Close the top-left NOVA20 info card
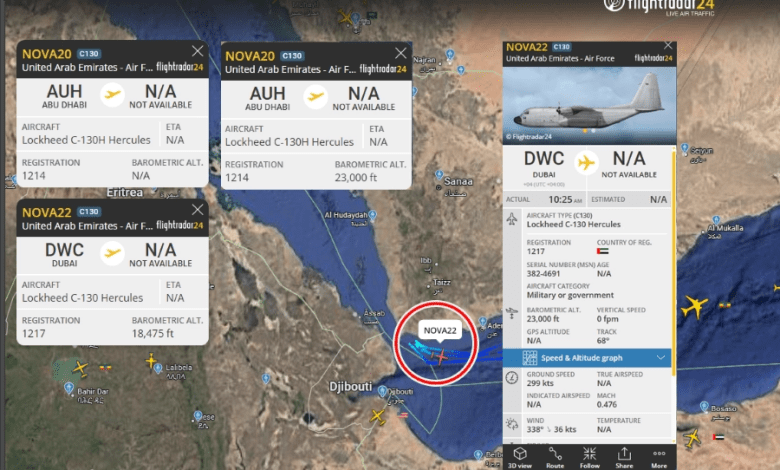The height and width of the screenshot is (470, 780). click(x=197, y=51)
